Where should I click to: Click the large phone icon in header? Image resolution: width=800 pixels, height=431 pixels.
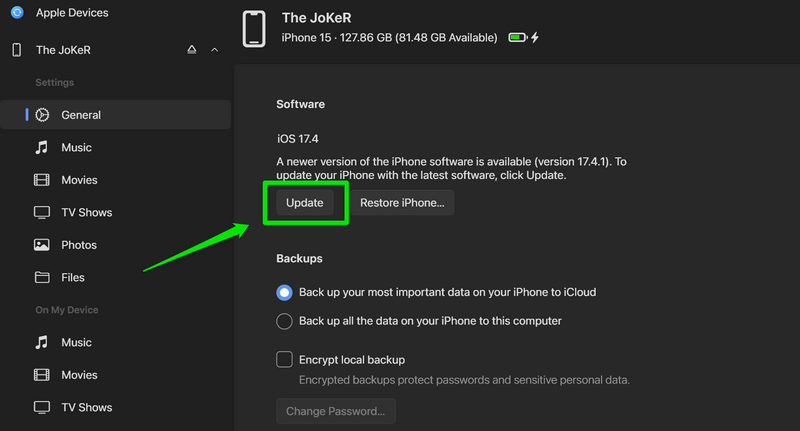coord(255,29)
